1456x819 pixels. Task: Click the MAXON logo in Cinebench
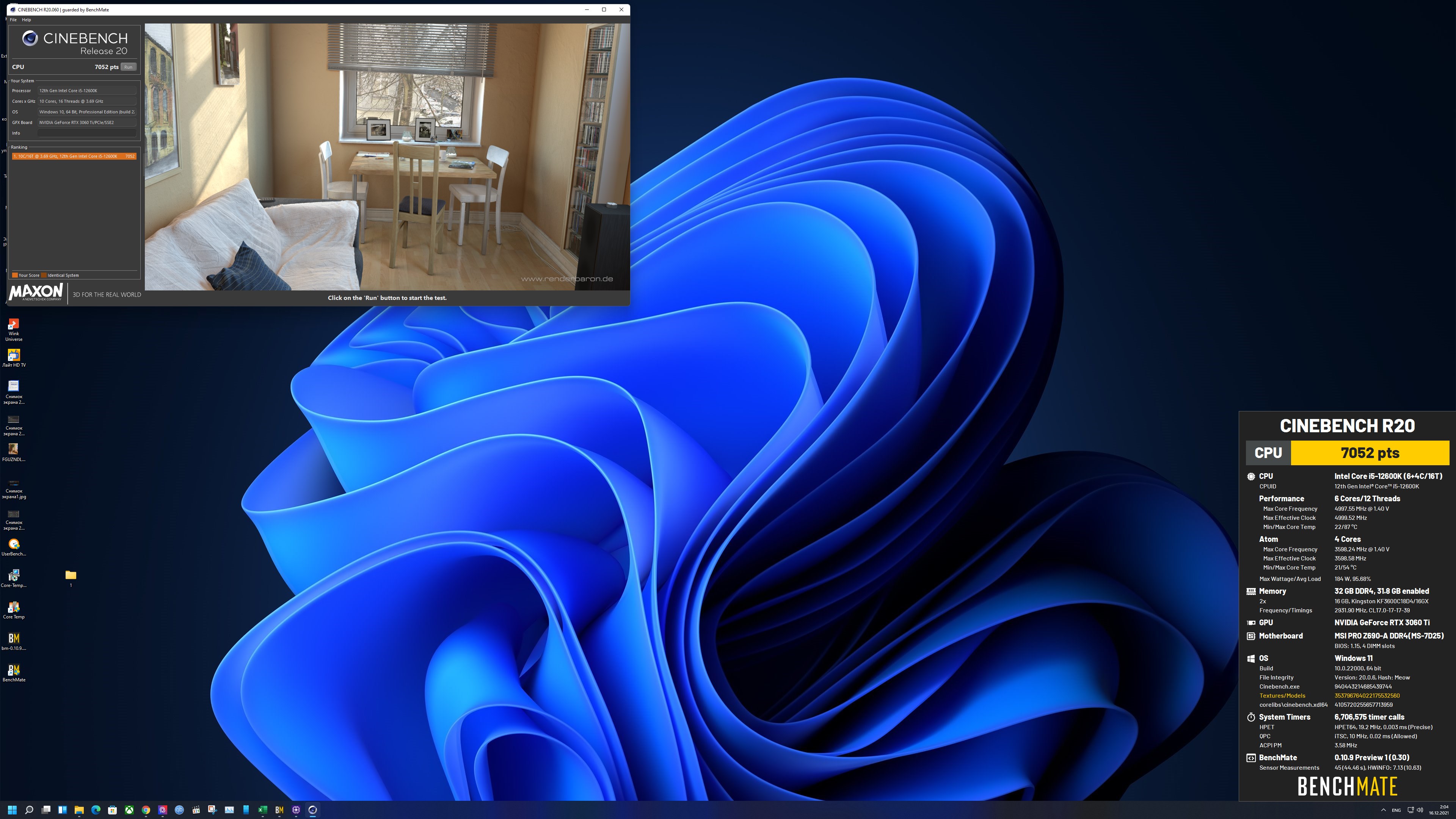(x=36, y=292)
